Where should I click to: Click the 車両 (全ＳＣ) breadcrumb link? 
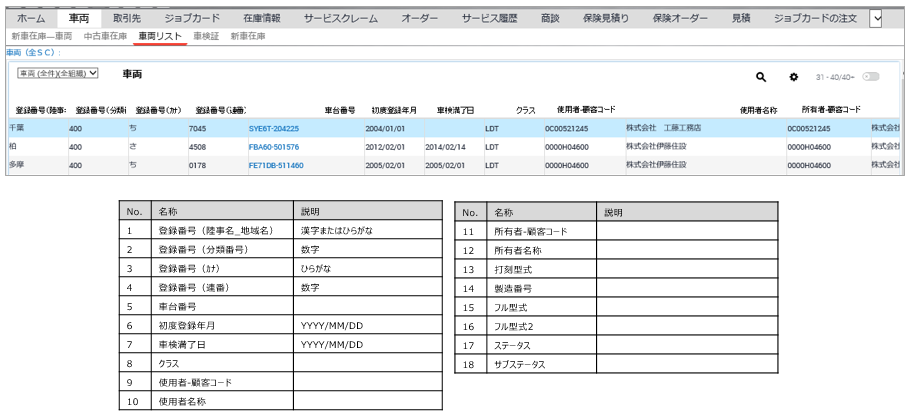point(32,51)
